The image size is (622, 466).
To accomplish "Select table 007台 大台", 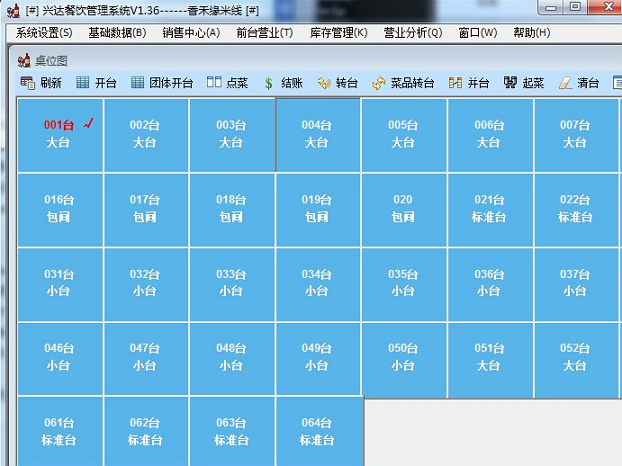I will (576, 135).
